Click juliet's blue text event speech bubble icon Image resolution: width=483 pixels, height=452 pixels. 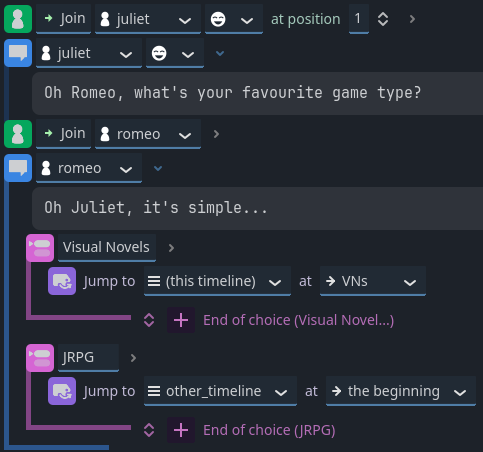[x=18, y=53]
